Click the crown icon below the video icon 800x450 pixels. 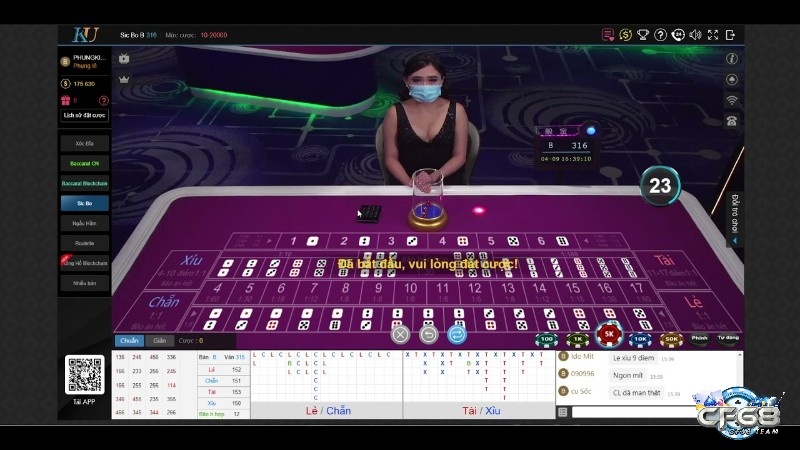124,80
